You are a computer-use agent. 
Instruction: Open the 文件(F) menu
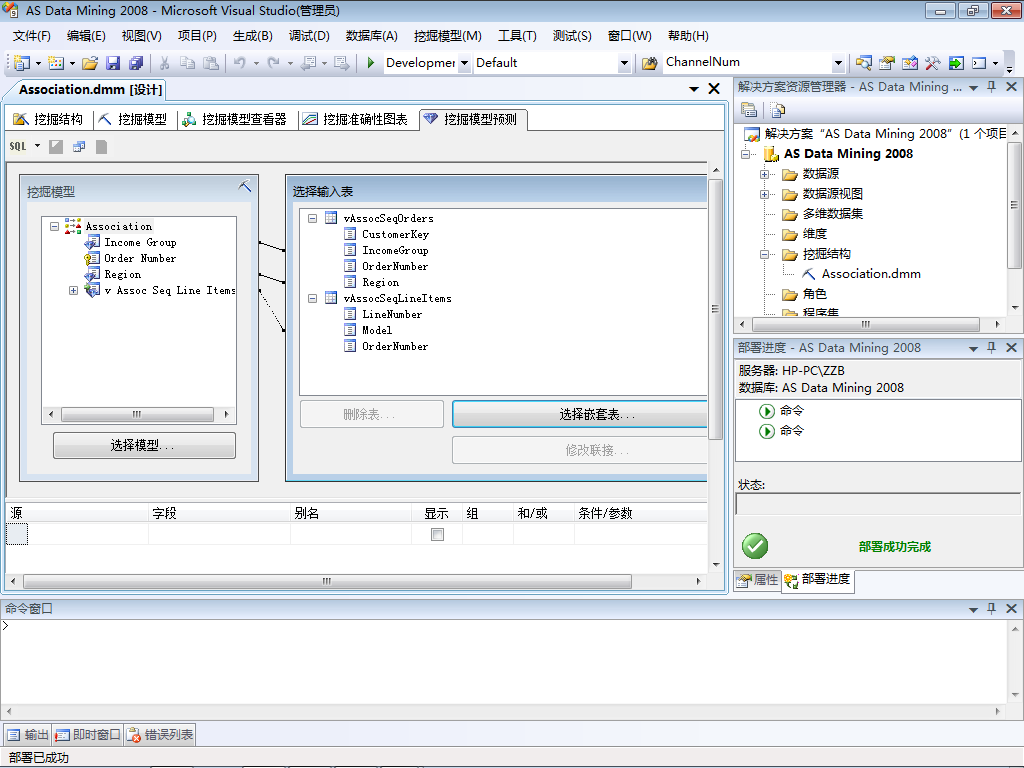[x=31, y=36]
